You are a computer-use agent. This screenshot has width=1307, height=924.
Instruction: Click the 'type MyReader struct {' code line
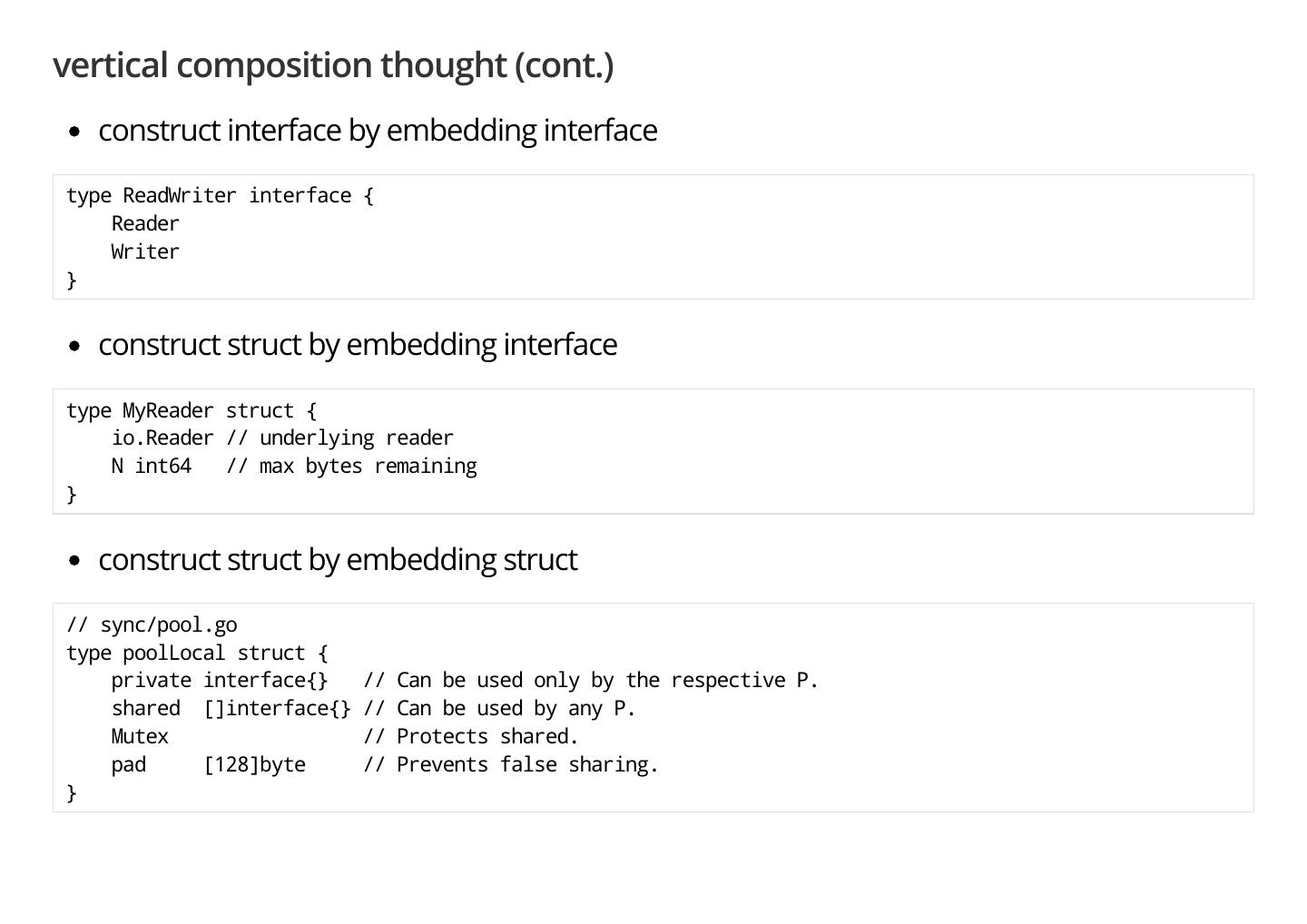click(x=192, y=411)
